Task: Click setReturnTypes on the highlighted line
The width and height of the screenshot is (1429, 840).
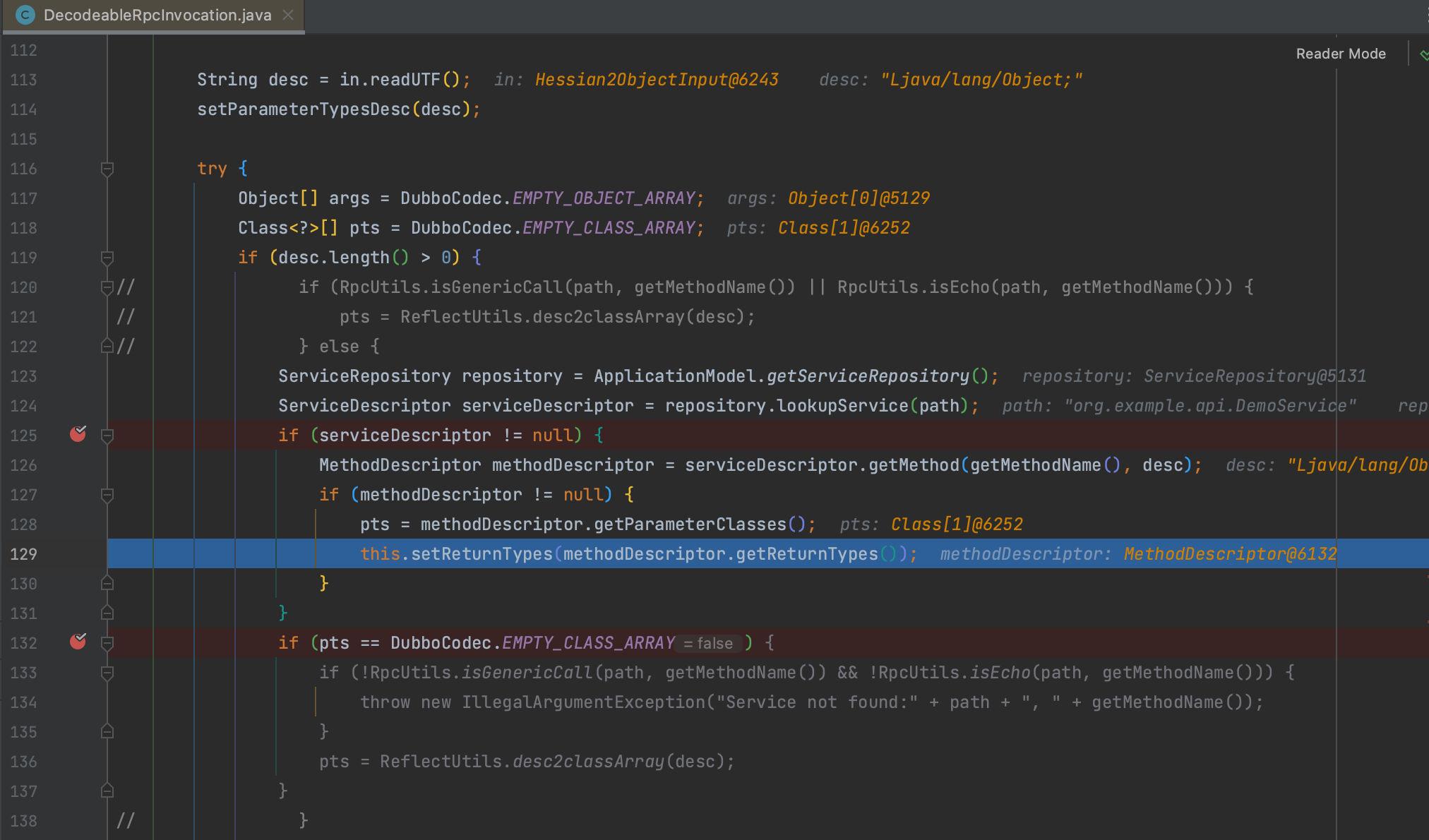Action: pos(482,554)
